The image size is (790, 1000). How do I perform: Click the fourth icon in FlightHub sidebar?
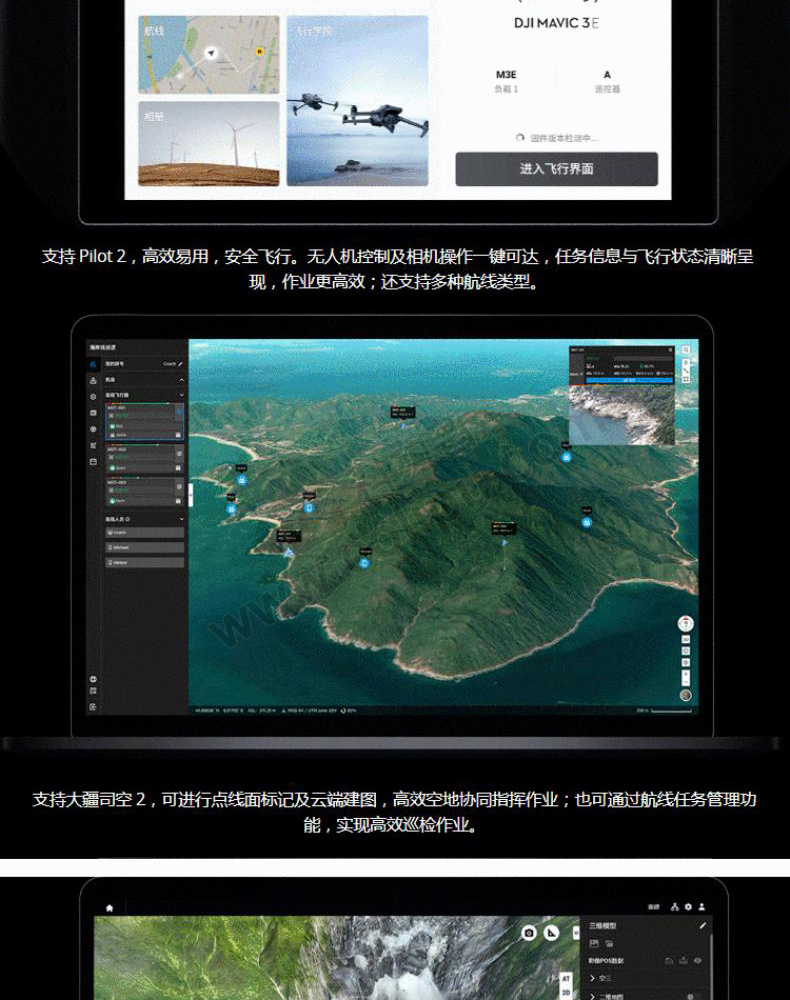pos(93,413)
